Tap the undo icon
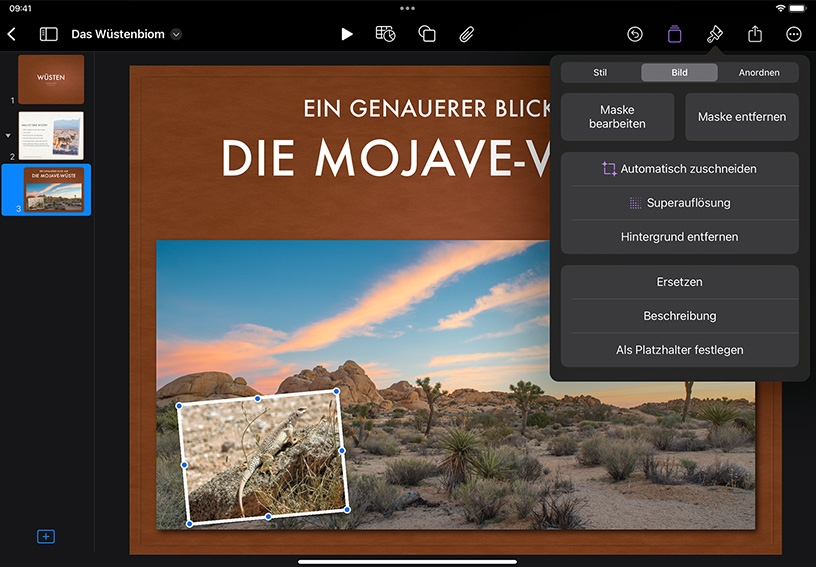 (x=634, y=34)
